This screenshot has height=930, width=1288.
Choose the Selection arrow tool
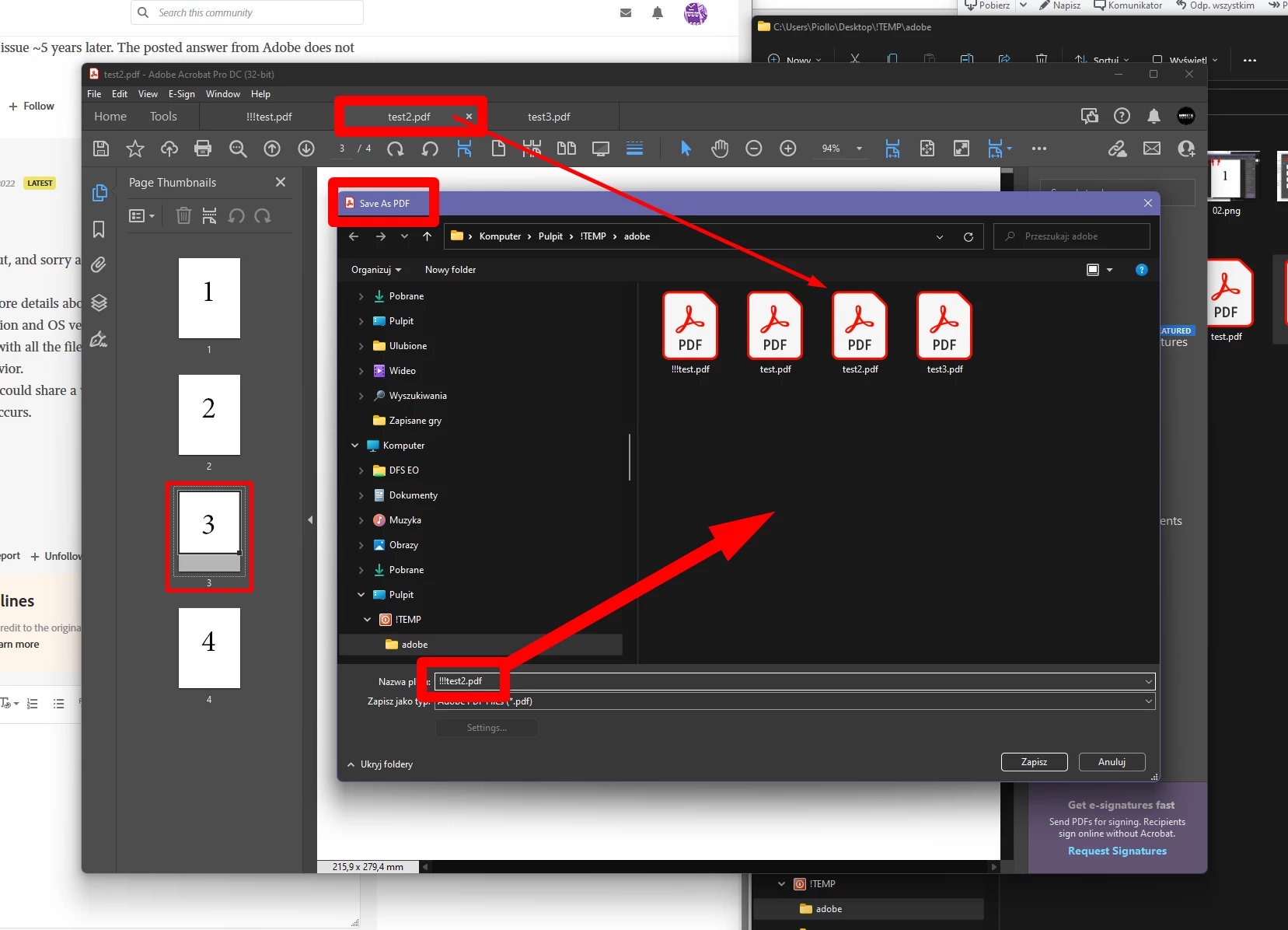click(x=686, y=149)
